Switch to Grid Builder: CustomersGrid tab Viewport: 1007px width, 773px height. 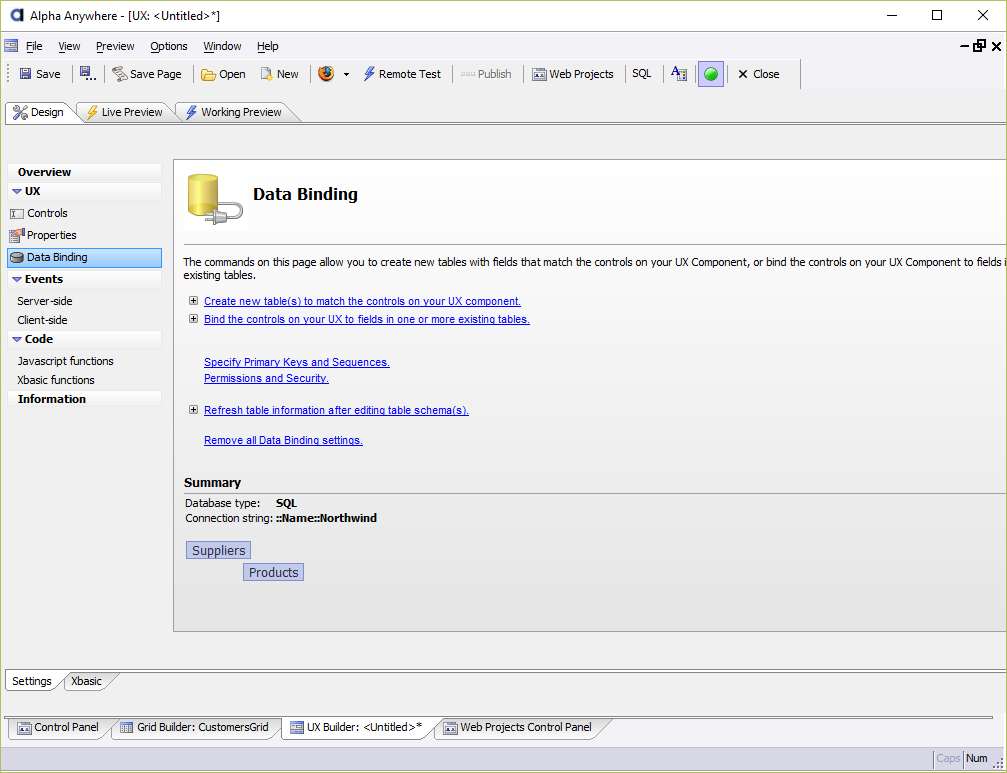(195, 727)
